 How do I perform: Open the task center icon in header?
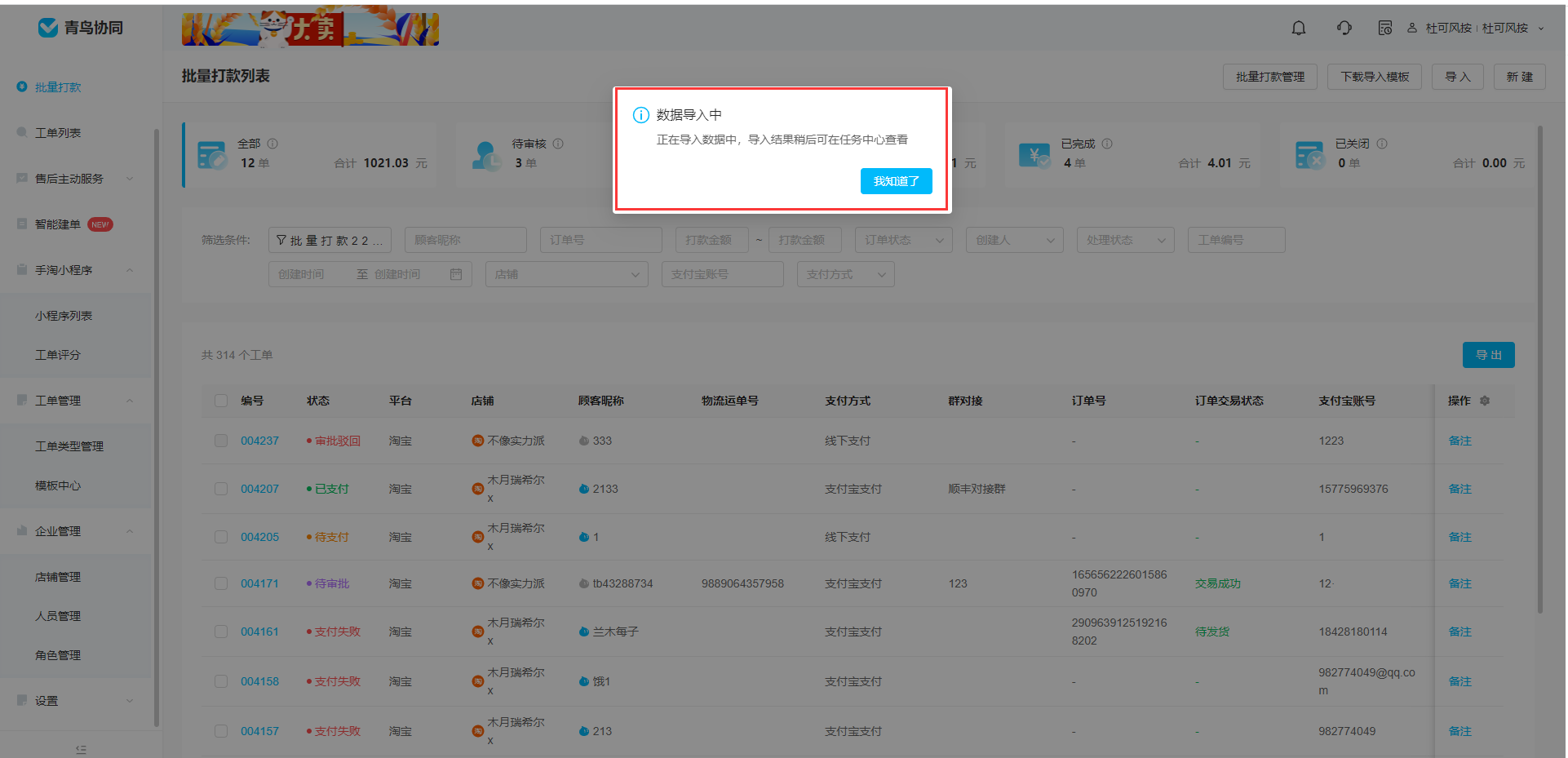point(1384,28)
